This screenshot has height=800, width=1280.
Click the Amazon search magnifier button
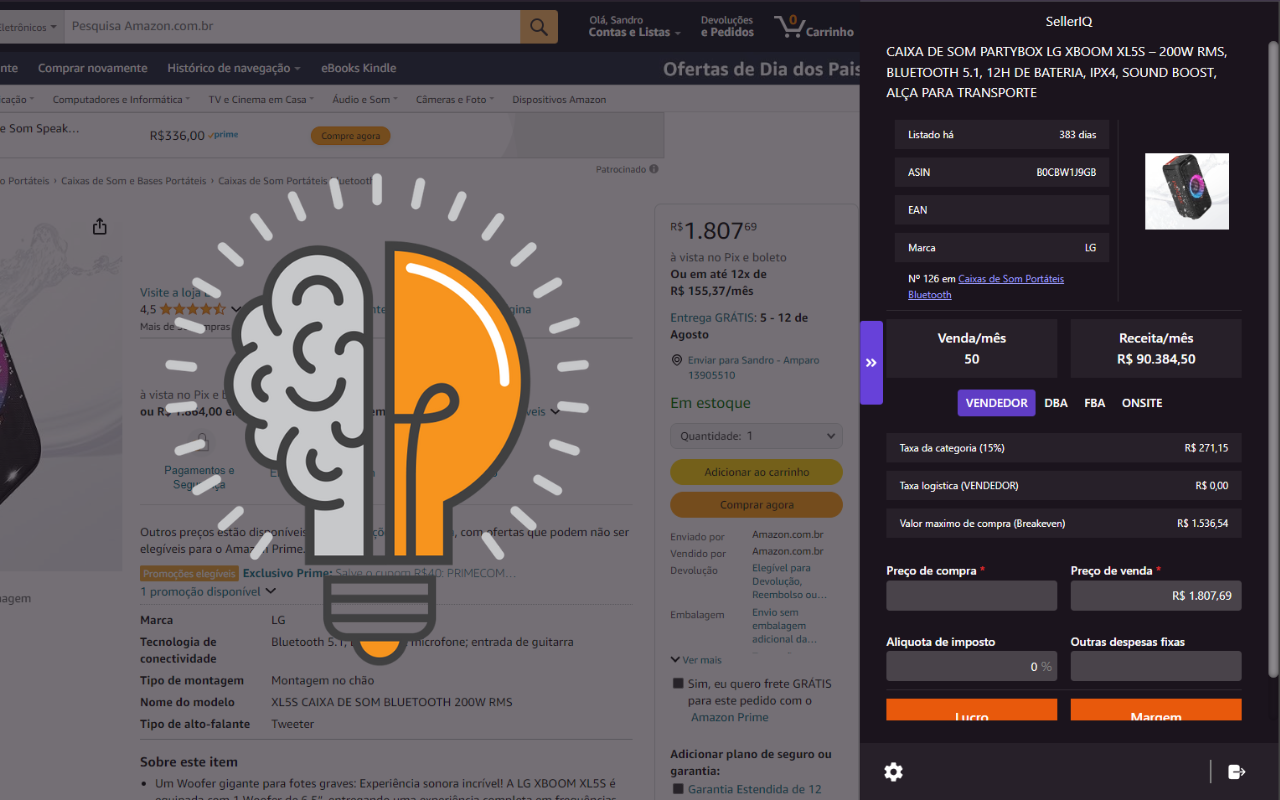pos(539,26)
